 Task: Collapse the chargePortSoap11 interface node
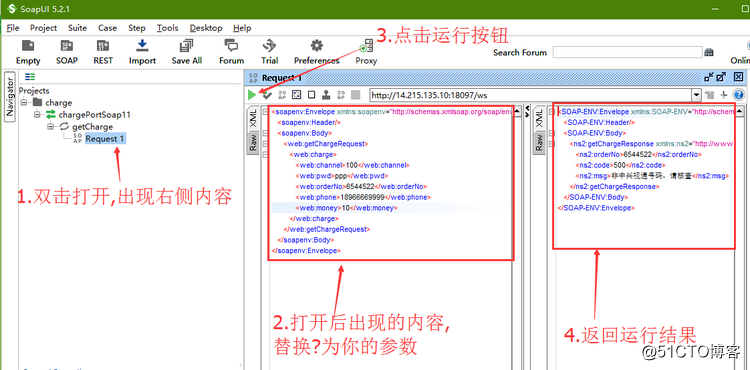[x=37, y=115]
